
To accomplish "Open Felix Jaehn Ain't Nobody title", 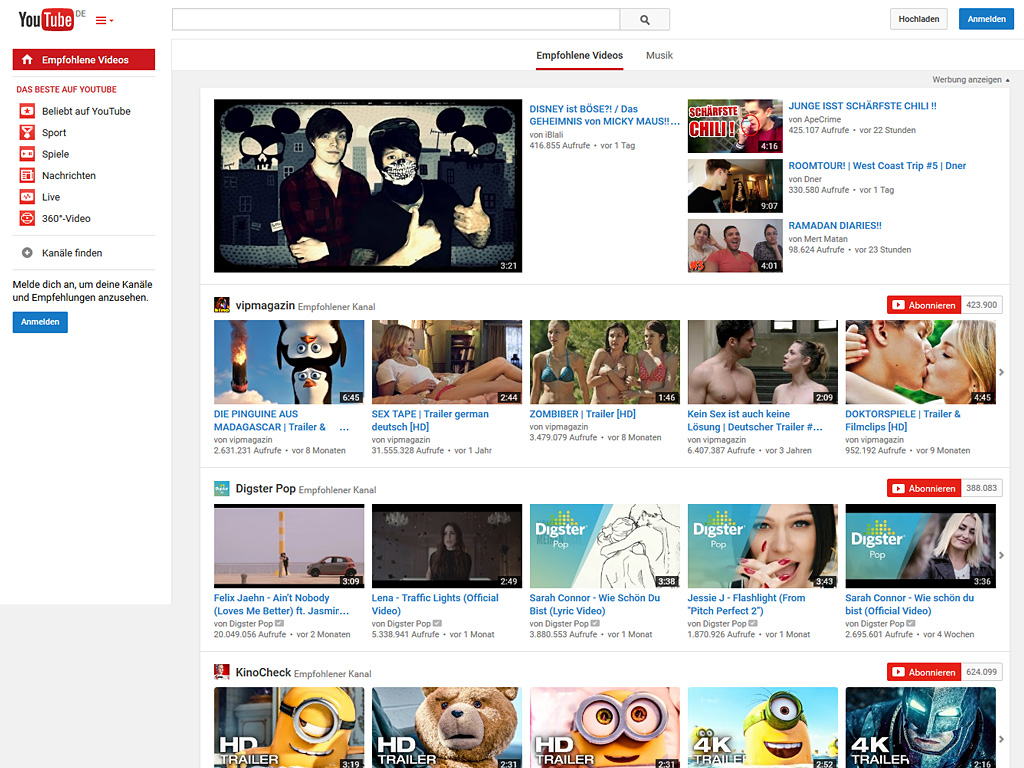I will (281, 604).
